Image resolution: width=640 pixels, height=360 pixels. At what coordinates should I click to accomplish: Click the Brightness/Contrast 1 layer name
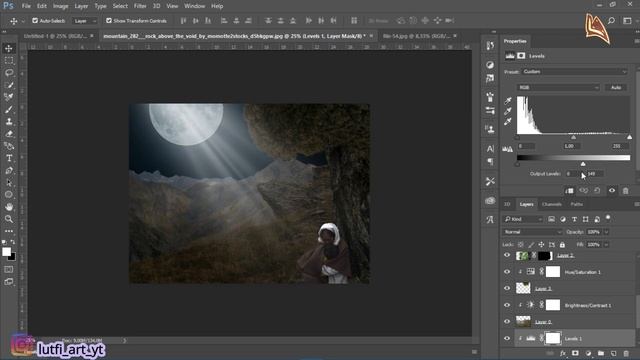pyautogui.click(x=588, y=305)
